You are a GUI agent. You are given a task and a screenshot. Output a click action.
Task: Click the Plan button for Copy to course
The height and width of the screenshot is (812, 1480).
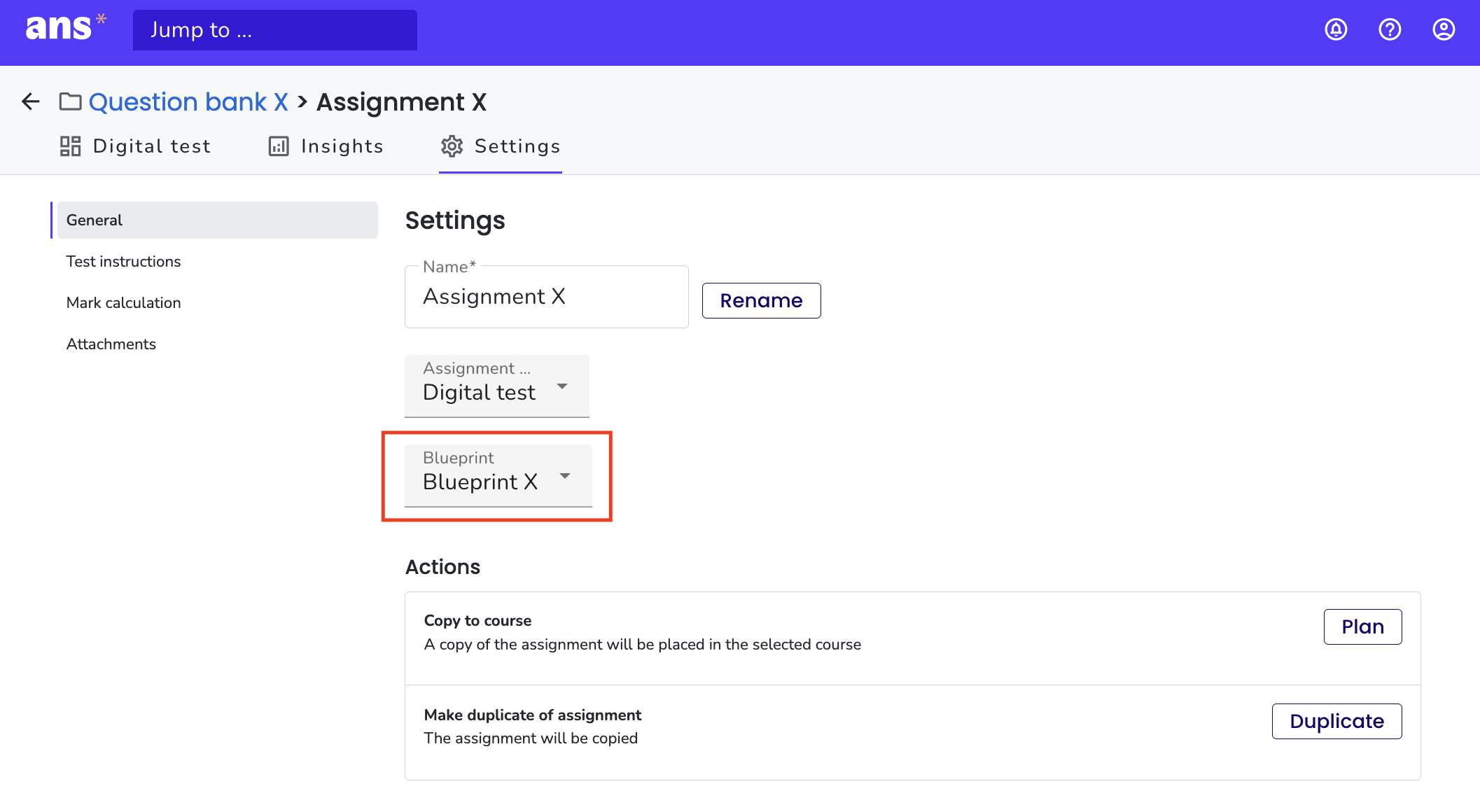[x=1362, y=626]
